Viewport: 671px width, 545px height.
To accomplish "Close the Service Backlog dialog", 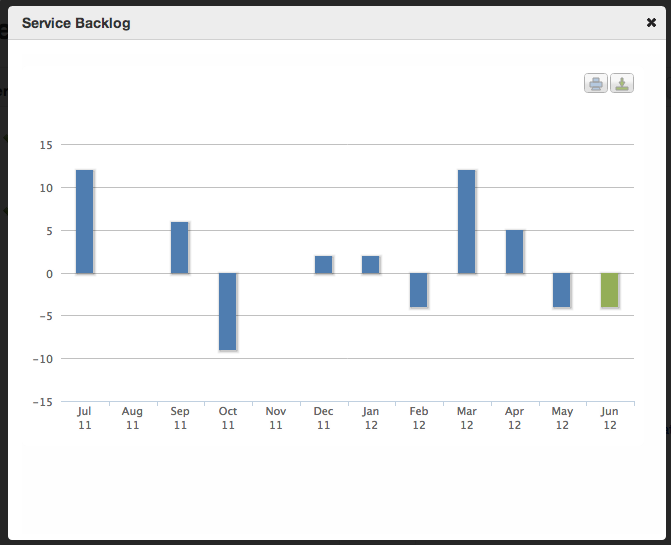I will [x=652, y=21].
